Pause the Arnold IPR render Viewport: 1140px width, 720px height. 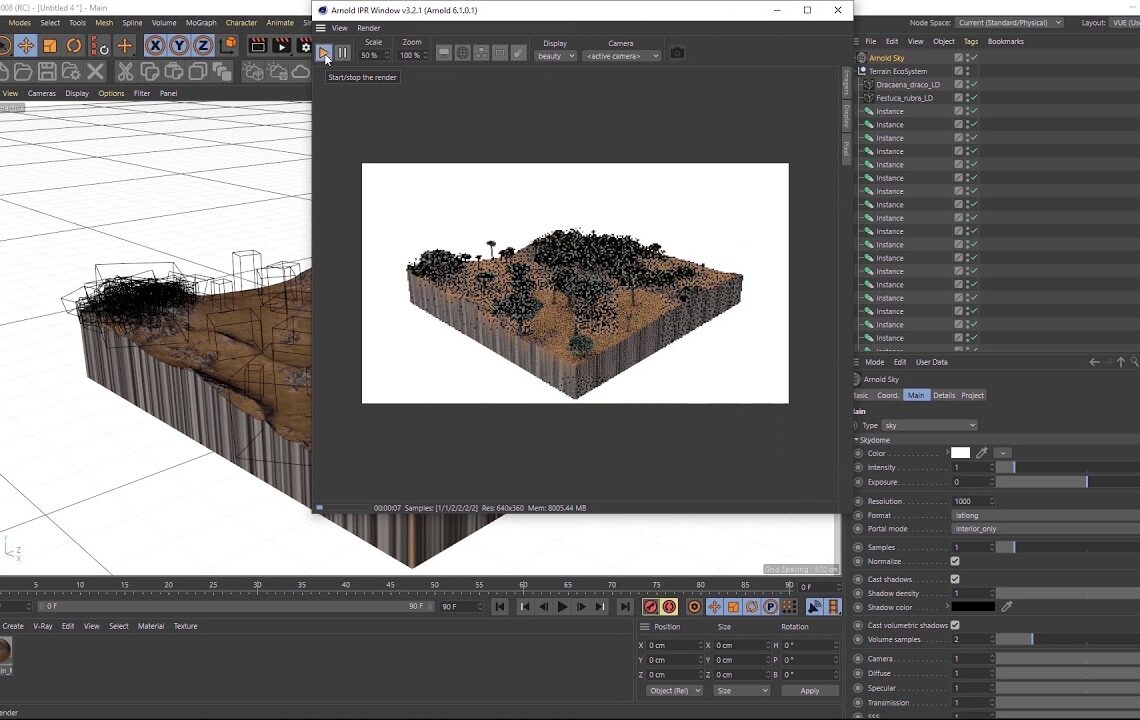coord(343,53)
